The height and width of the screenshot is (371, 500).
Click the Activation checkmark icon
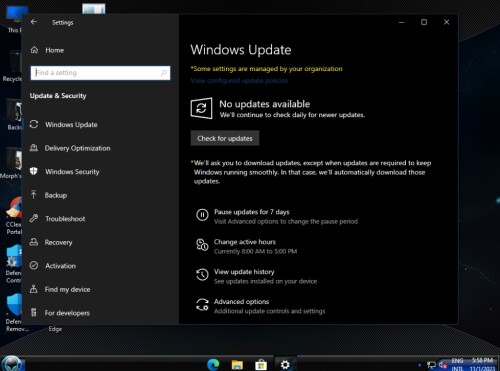pyautogui.click(x=34, y=265)
